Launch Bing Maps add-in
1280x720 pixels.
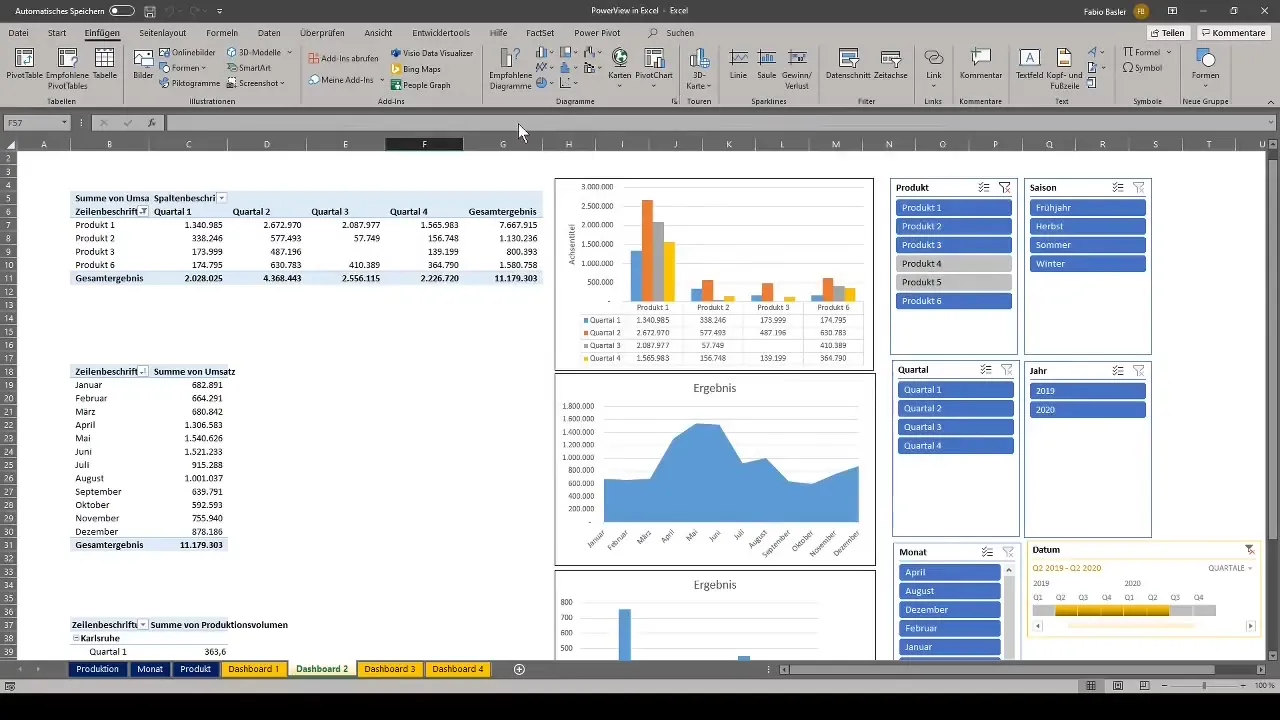[415, 69]
